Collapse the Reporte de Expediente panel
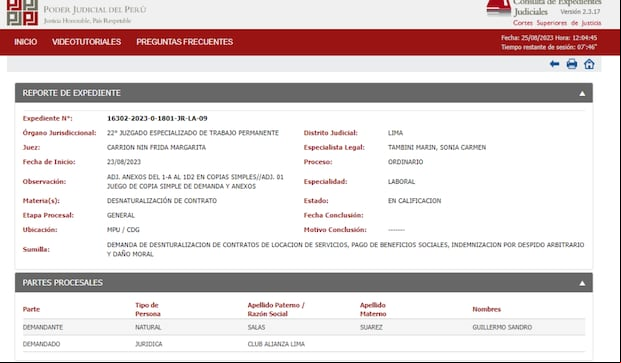Screen dimensions: 621x363 (x=582, y=93)
